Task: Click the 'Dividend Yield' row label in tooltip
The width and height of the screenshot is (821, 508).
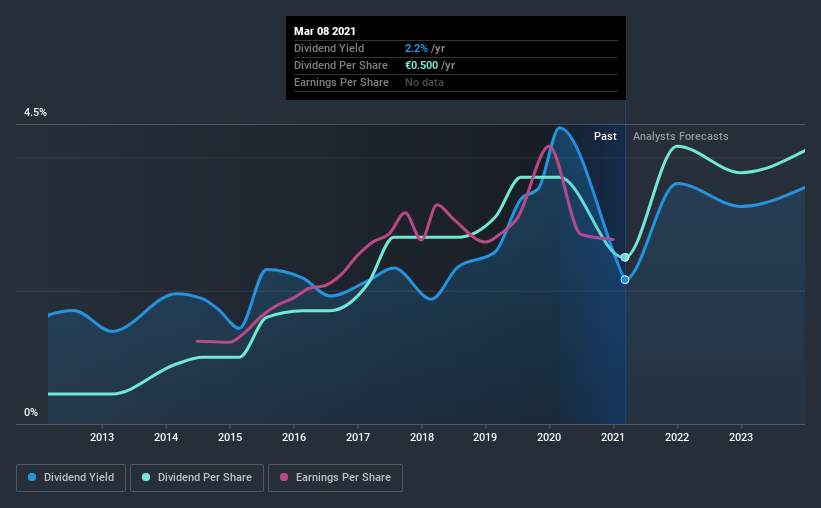Action: pyautogui.click(x=329, y=48)
